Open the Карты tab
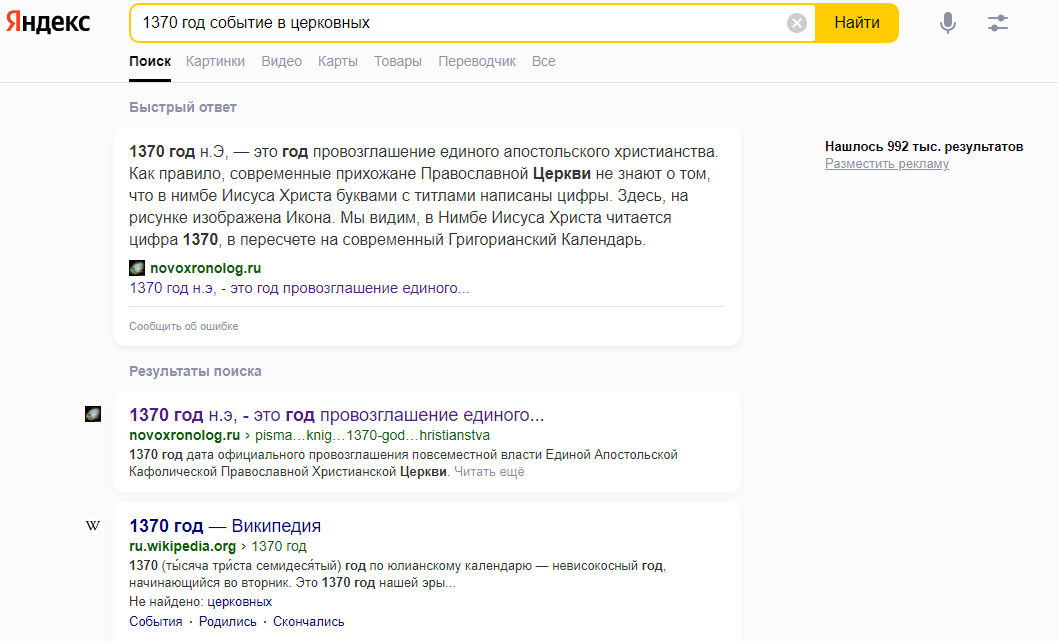Screen dimensions: 1058x641 (337, 61)
